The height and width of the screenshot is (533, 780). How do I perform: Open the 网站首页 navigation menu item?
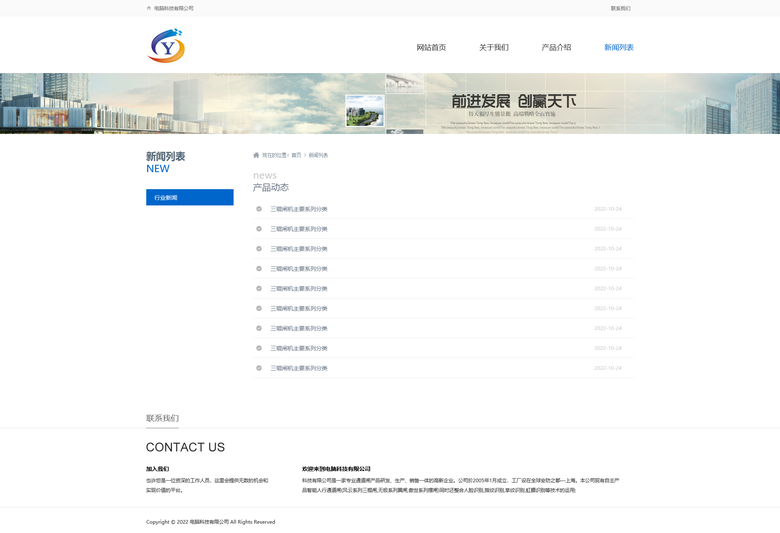431,47
